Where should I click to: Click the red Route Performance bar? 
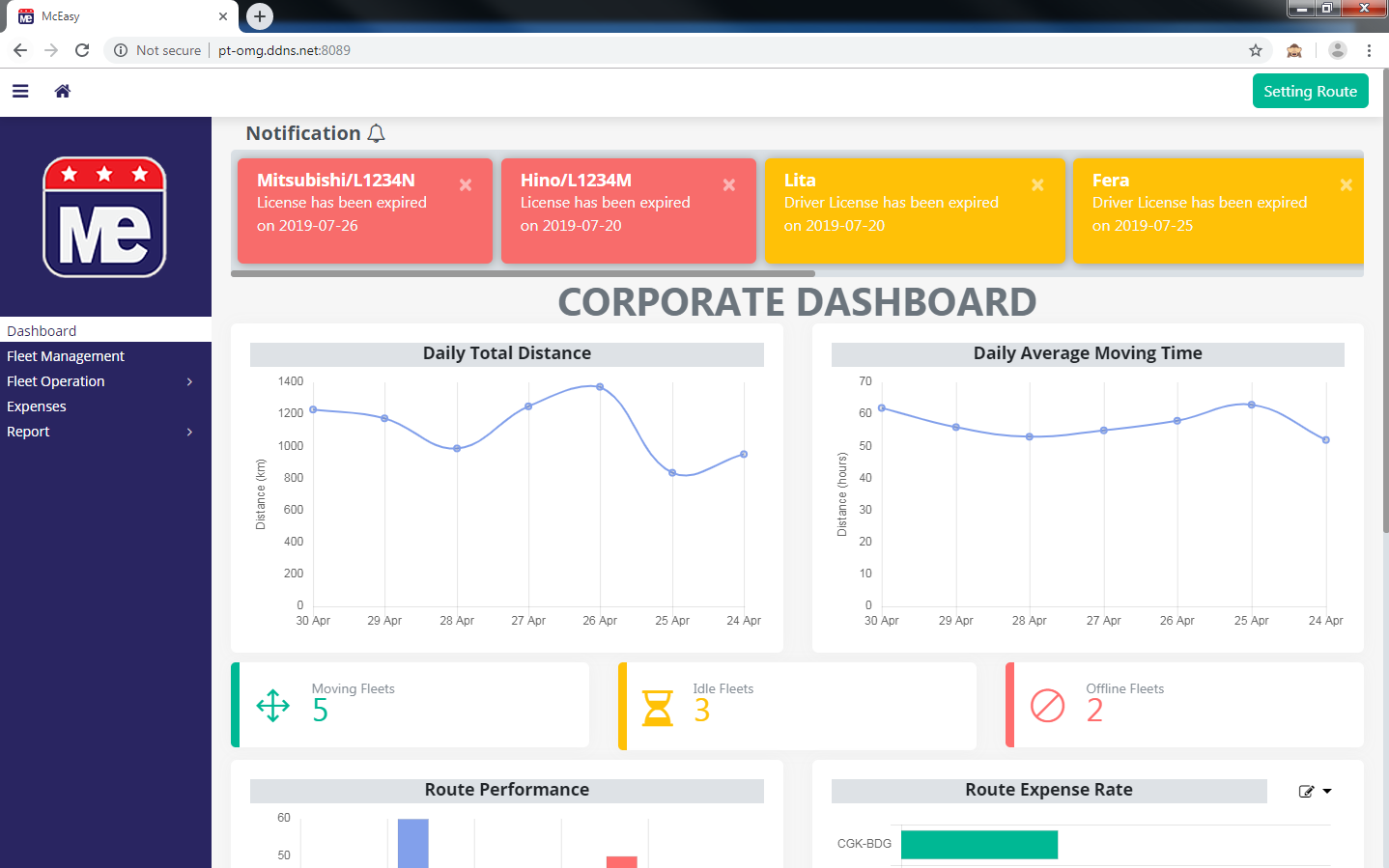click(x=622, y=862)
